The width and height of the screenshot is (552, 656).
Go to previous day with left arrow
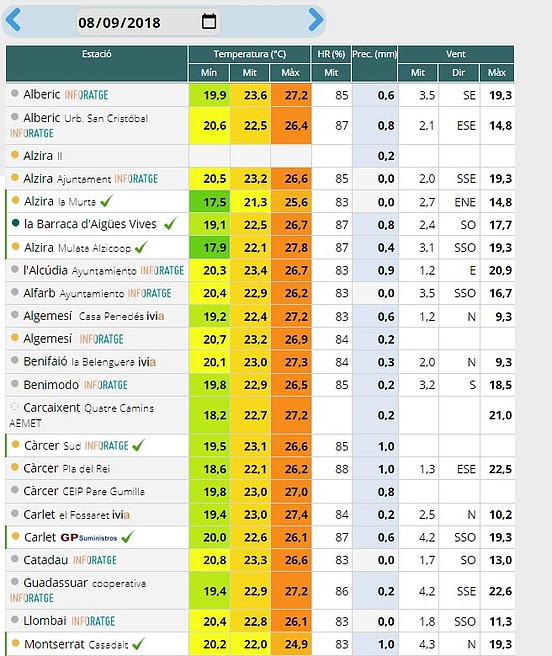(x=13, y=19)
